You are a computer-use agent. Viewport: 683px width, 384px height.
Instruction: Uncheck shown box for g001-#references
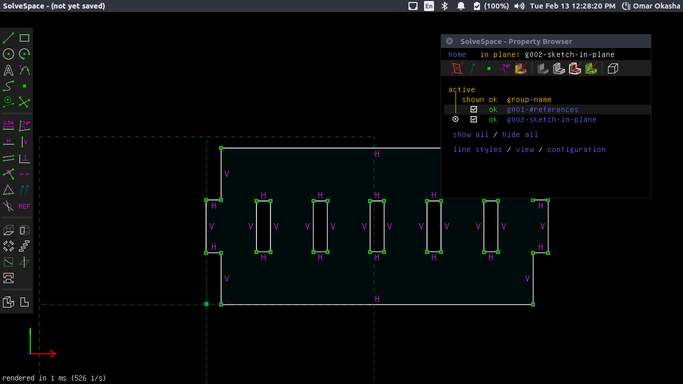coord(473,109)
